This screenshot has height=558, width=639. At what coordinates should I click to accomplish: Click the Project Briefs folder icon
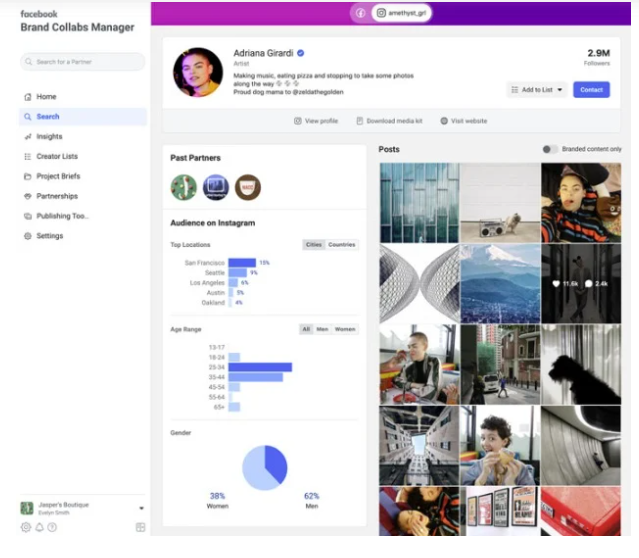coord(28,176)
